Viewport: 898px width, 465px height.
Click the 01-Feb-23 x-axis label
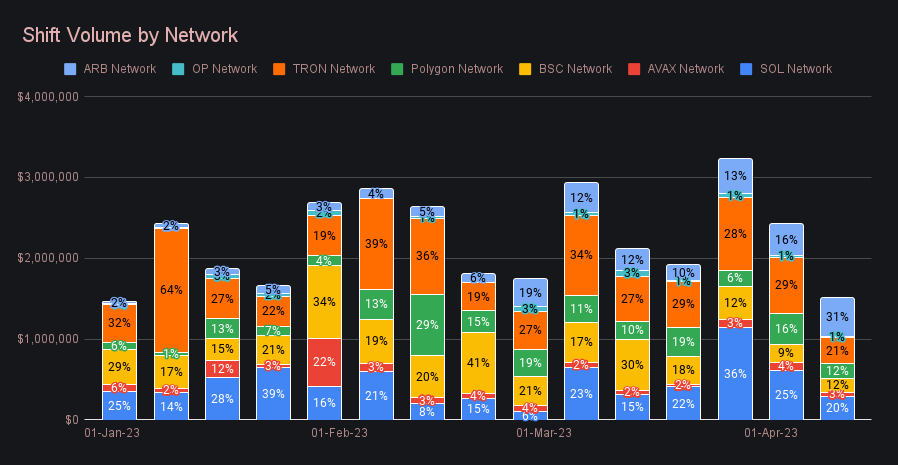tap(339, 433)
